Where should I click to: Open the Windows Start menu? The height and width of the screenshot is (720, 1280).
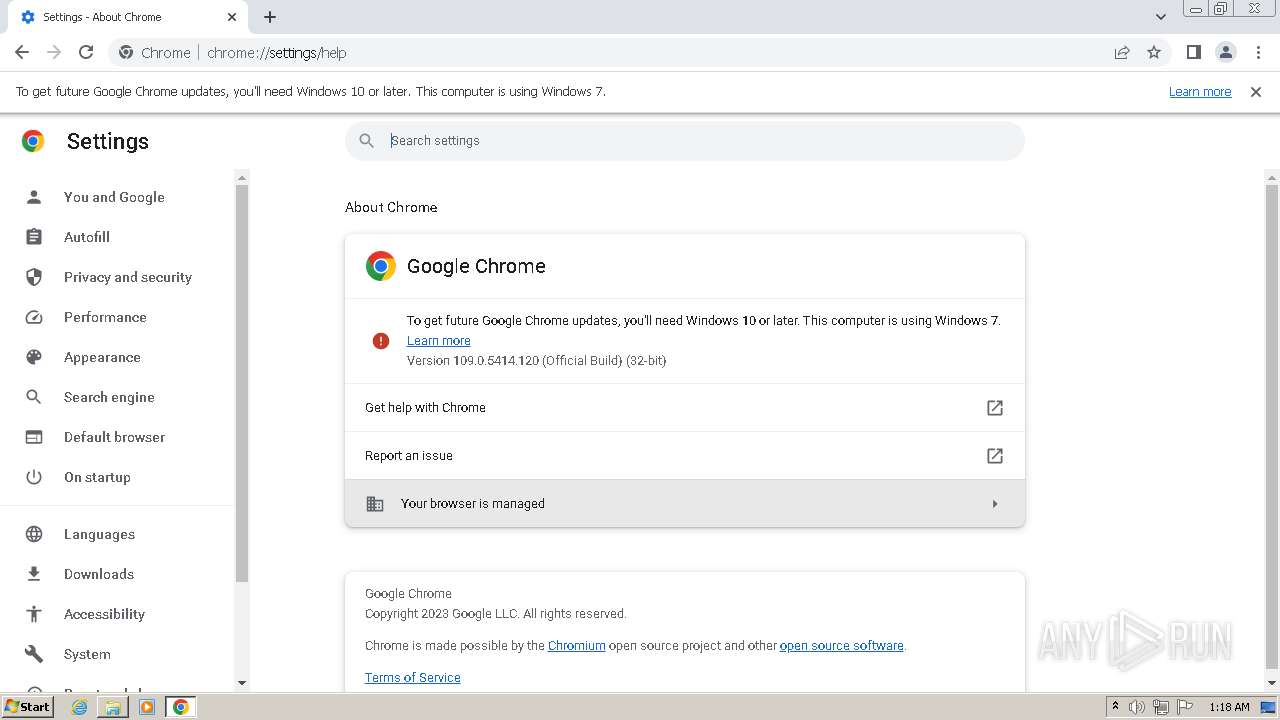(28, 706)
